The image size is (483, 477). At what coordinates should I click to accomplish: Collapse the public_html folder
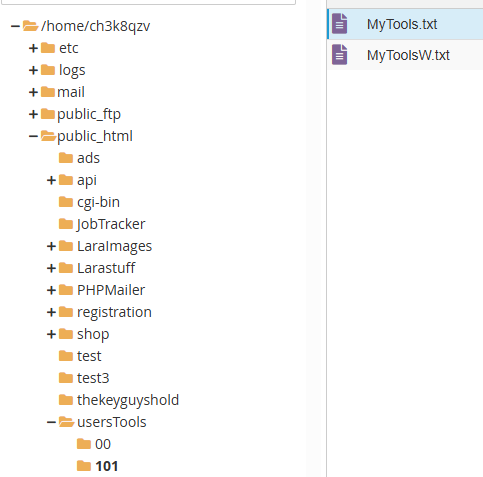pos(33,136)
